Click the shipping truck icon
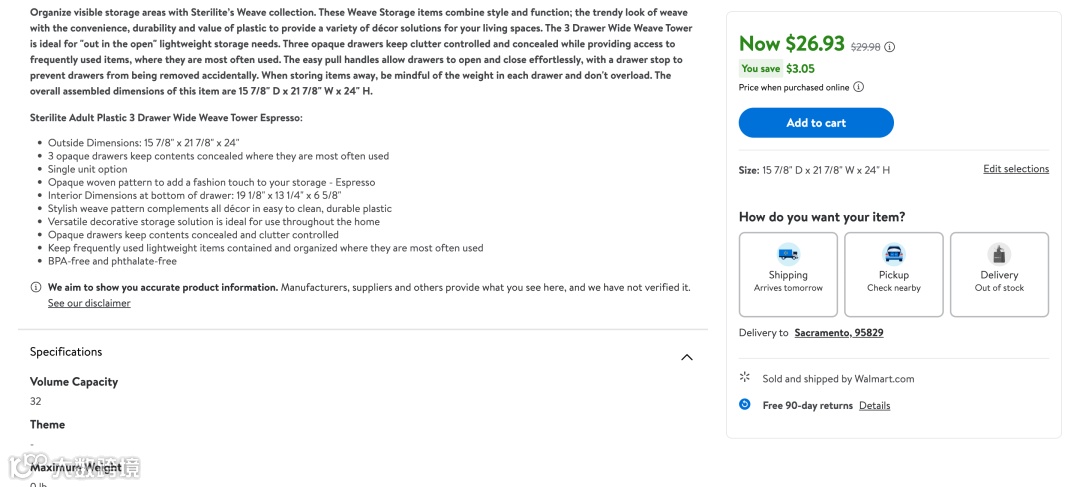Image resolution: width=1080 pixels, height=487 pixels. (788, 254)
